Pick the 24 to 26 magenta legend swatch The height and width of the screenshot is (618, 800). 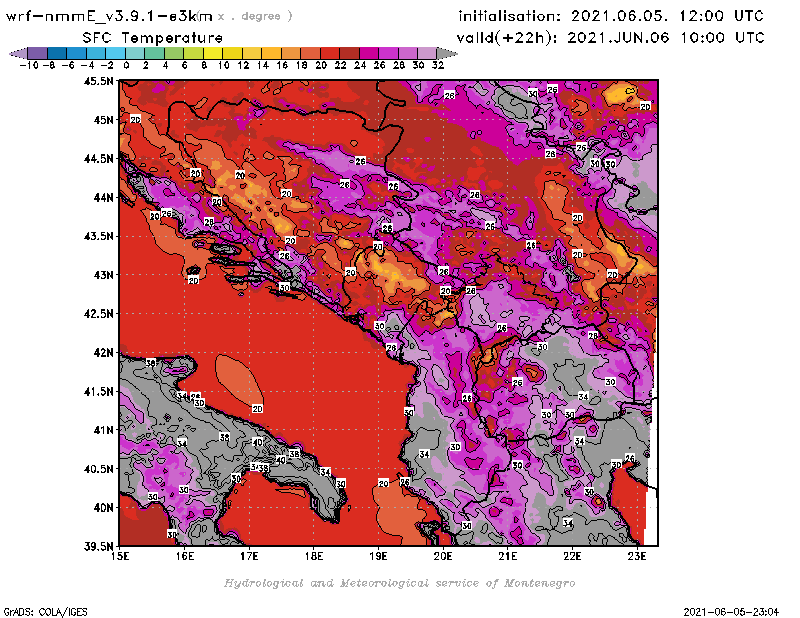(368, 53)
